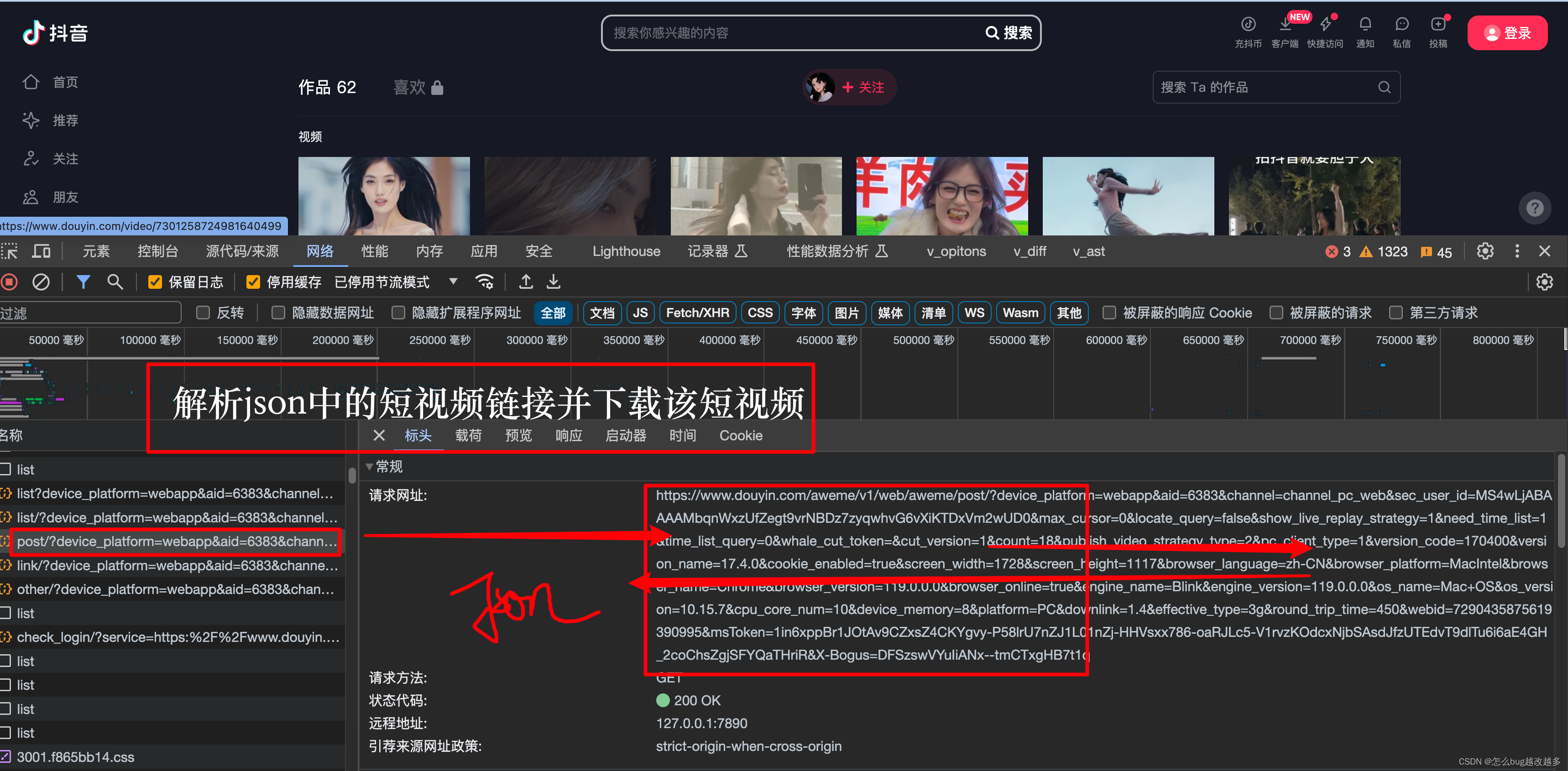The image size is (1568, 771).
Task: Uncheck the 停用缓存 checkbox
Action: (x=253, y=282)
